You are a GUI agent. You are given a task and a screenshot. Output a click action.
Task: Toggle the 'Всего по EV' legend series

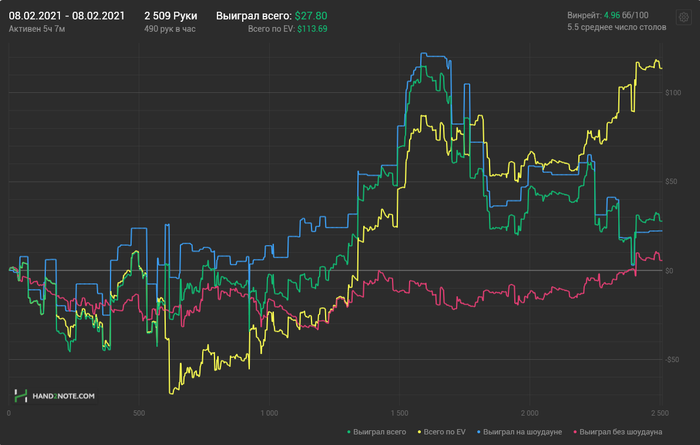click(442, 432)
